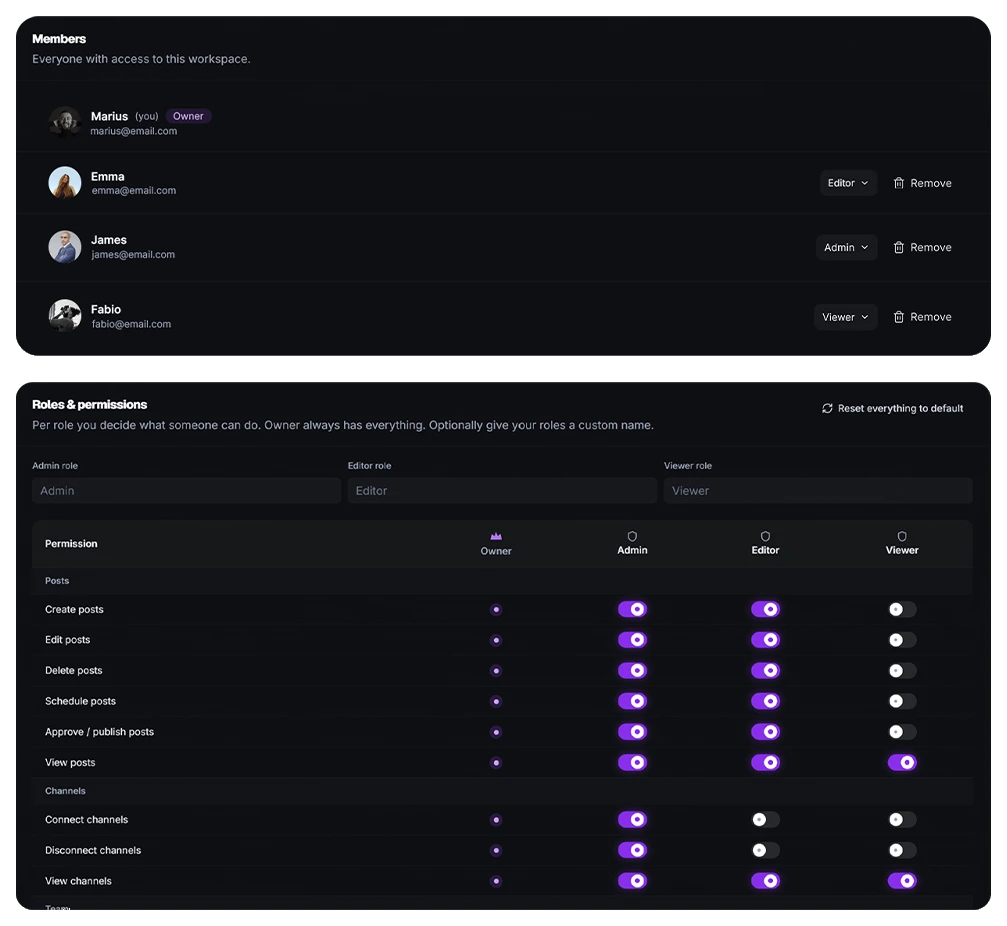The height and width of the screenshot is (926, 1007).
Task: Disable View channels for Viewer
Action: click(x=902, y=881)
